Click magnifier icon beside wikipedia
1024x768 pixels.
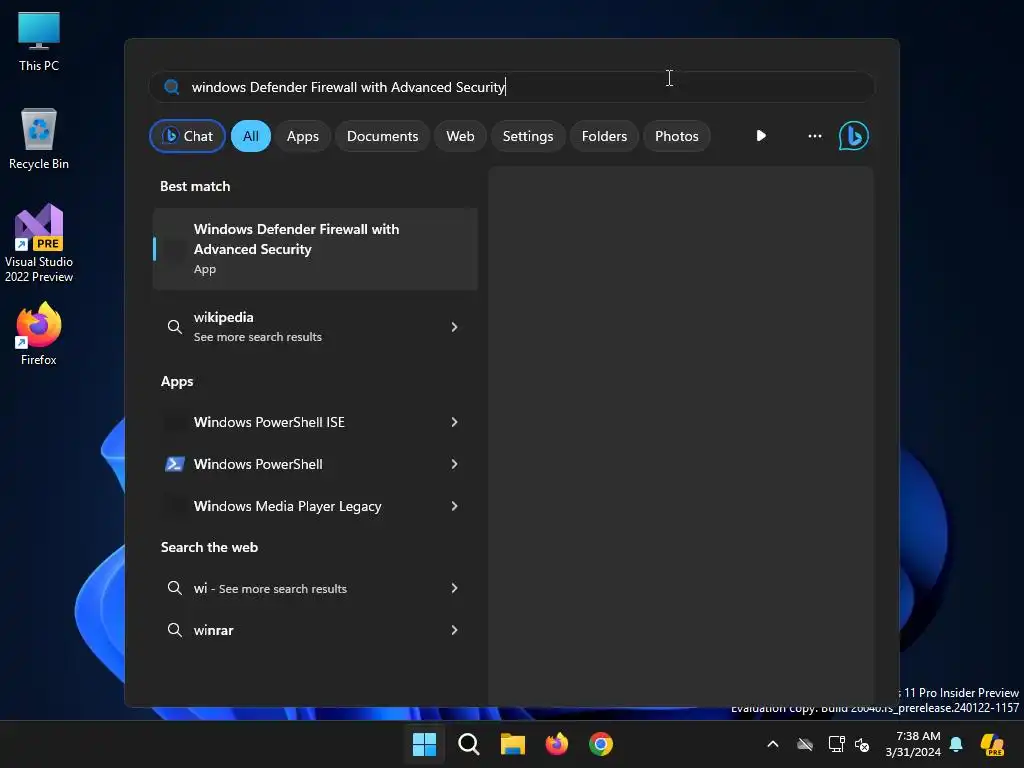174,327
